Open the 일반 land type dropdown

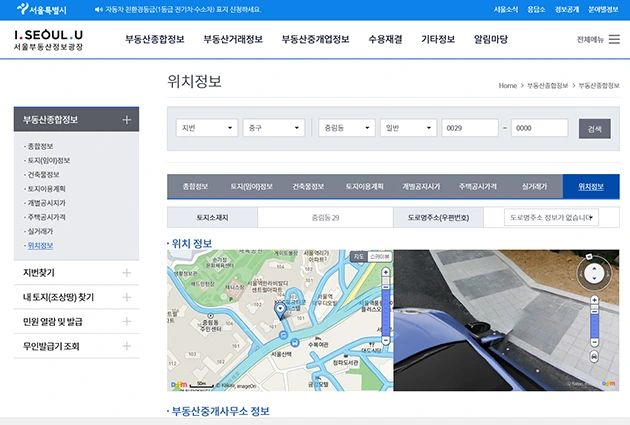[x=408, y=128]
